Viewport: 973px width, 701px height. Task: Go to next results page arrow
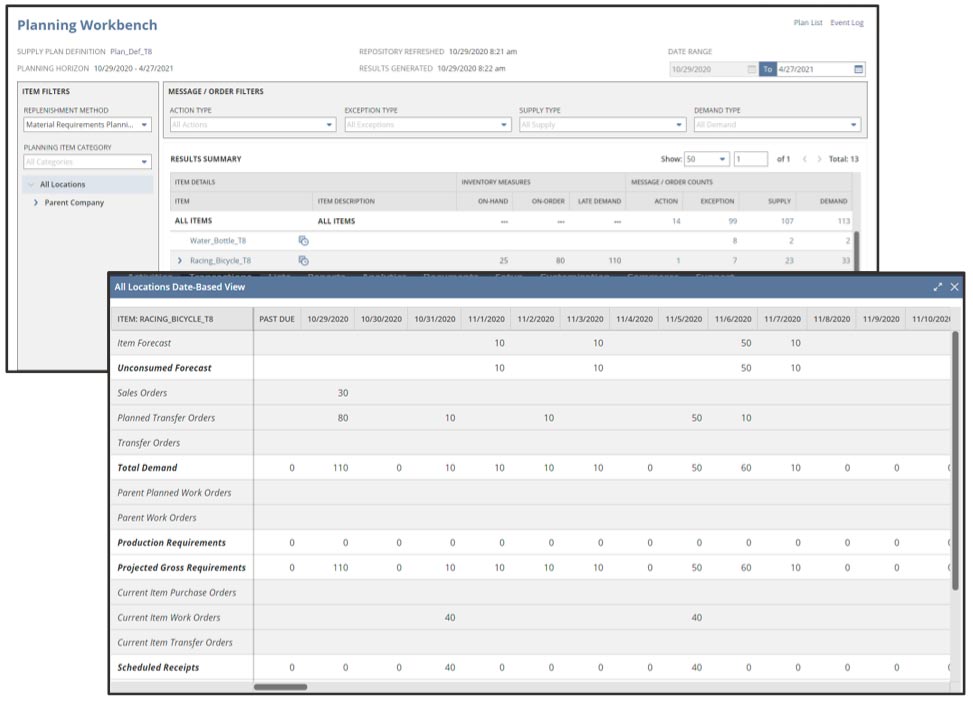pos(819,159)
